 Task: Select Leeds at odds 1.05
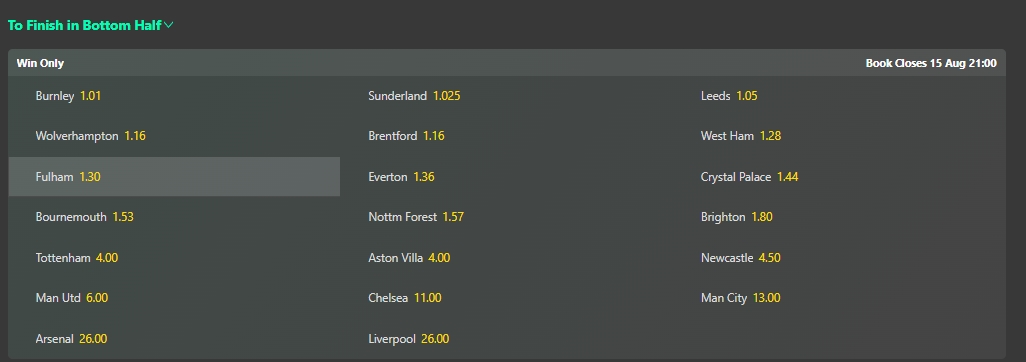(840, 96)
